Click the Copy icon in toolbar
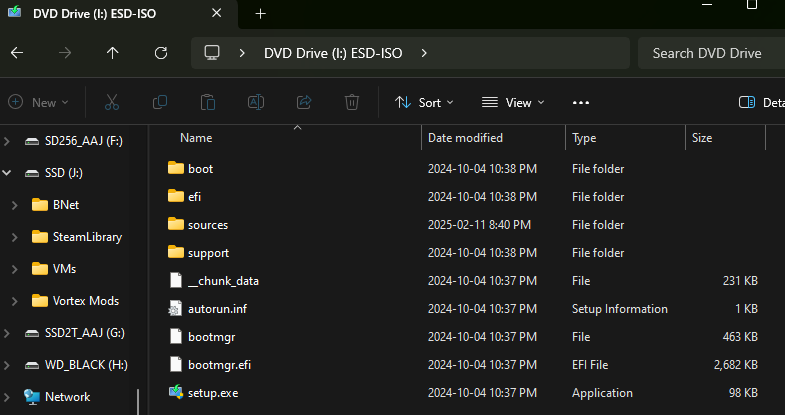 coord(160,102)
